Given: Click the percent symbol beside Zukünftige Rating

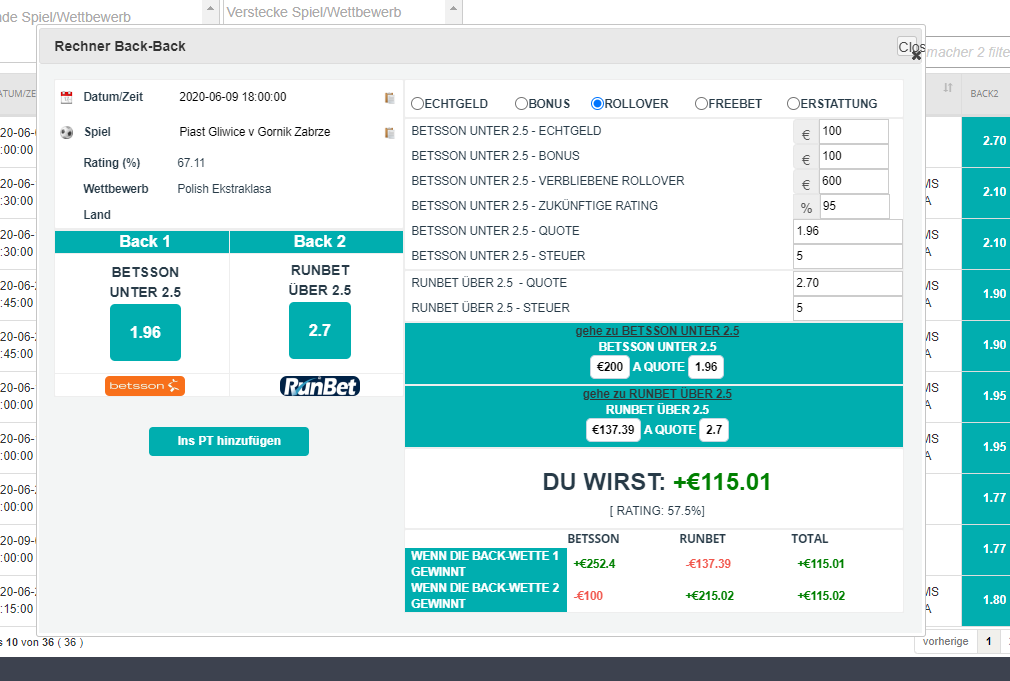Looking at the screenshot, I should pyautogui.click(x=806, y=208).
